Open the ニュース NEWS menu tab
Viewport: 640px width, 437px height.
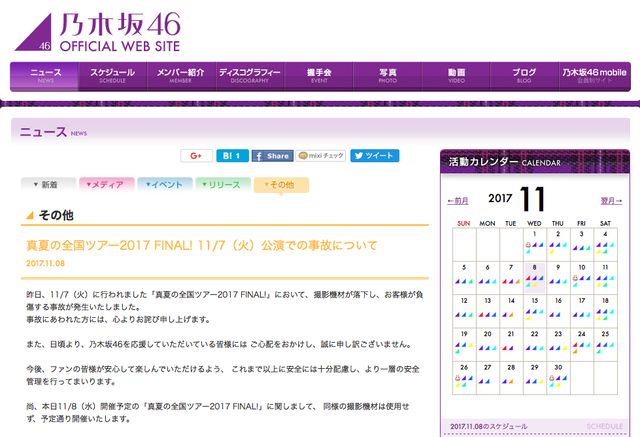(44, 76)
